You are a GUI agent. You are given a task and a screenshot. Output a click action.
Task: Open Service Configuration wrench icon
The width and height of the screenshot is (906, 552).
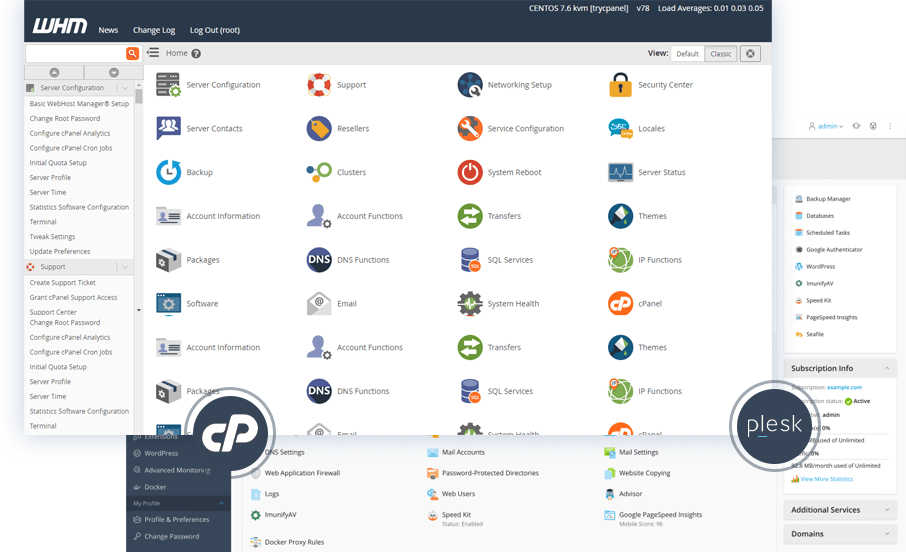(470, 128)
